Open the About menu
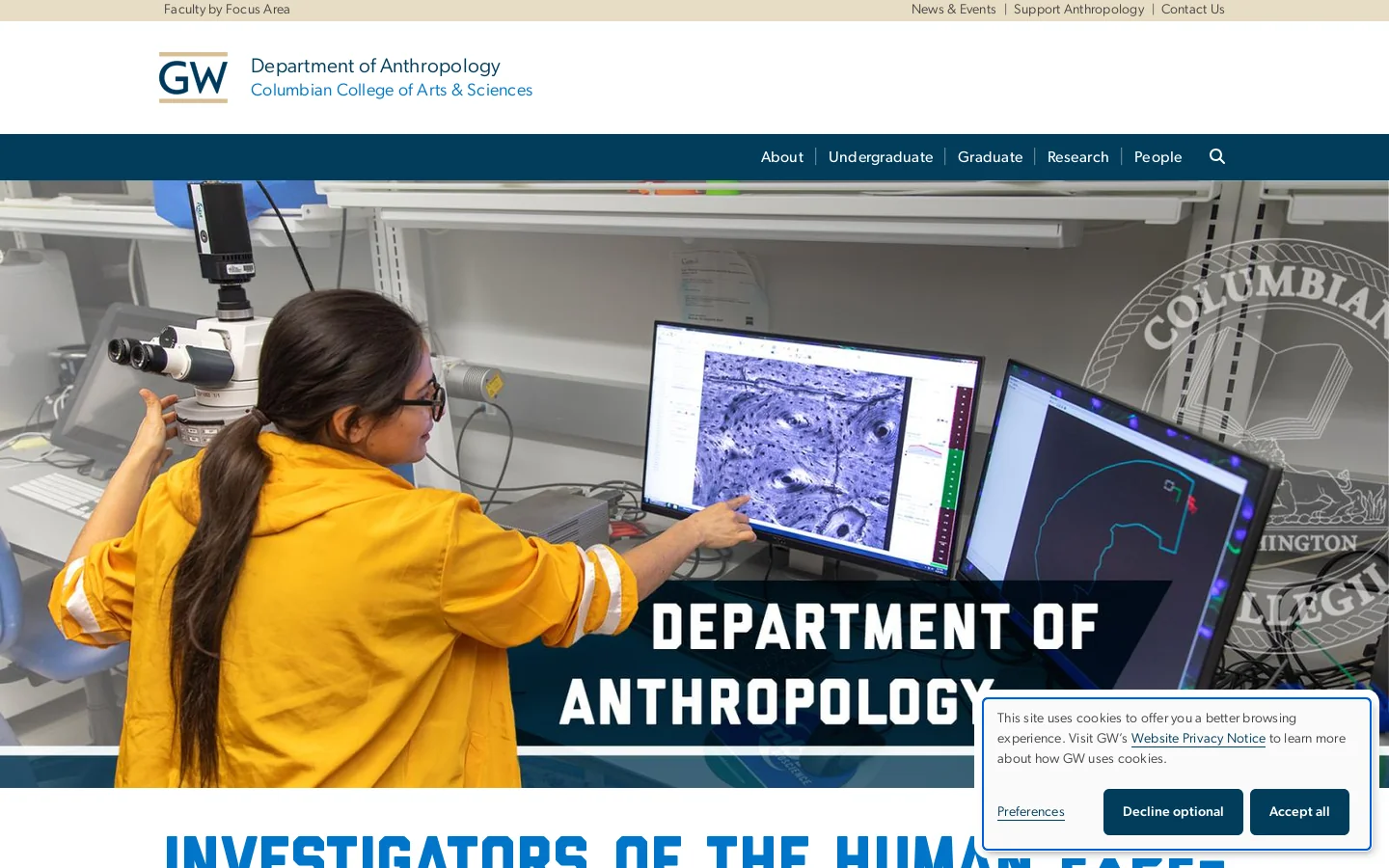Image resolution: width=1389 pixels, height=868 pixels. pos(781,156)
